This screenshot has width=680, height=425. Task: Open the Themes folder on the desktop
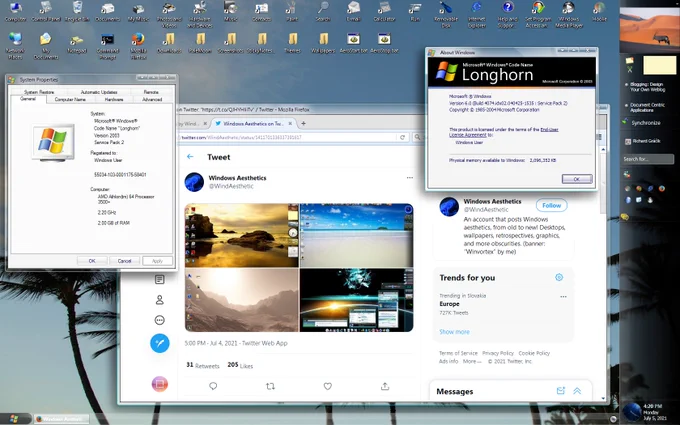tap(292, 43)
